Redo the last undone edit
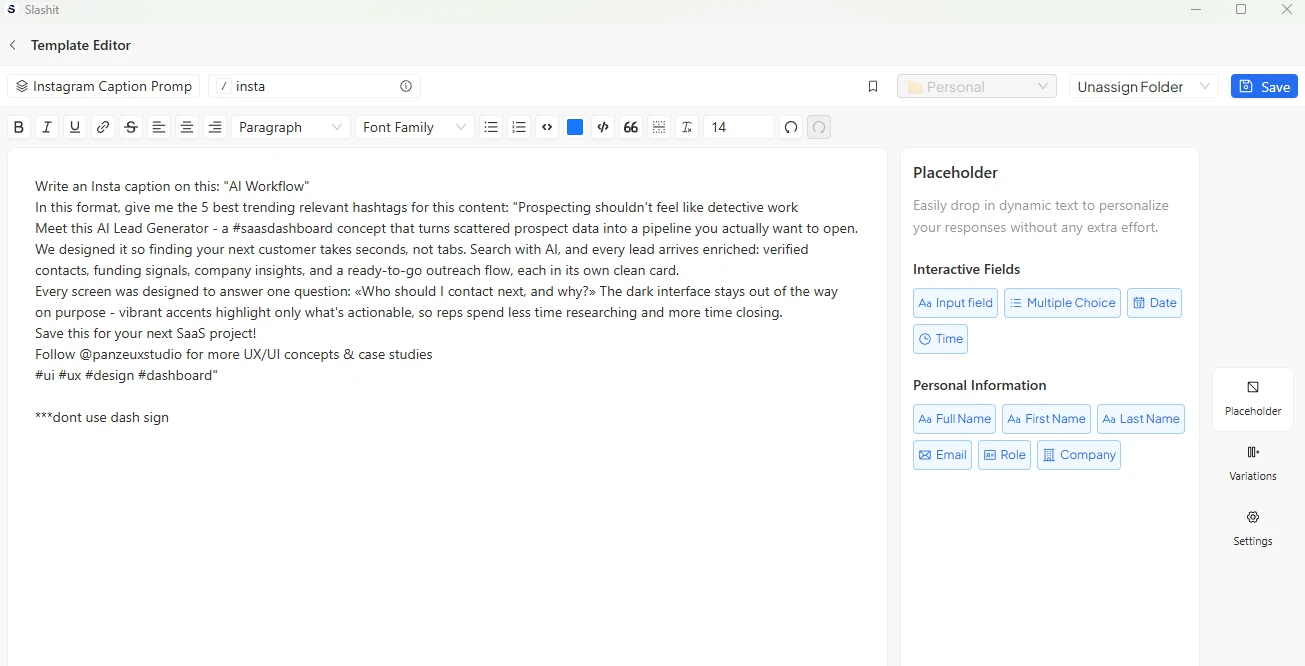The width and height of the screenshot is (1305, 666). pyautogui.click(x=819, y=127)
